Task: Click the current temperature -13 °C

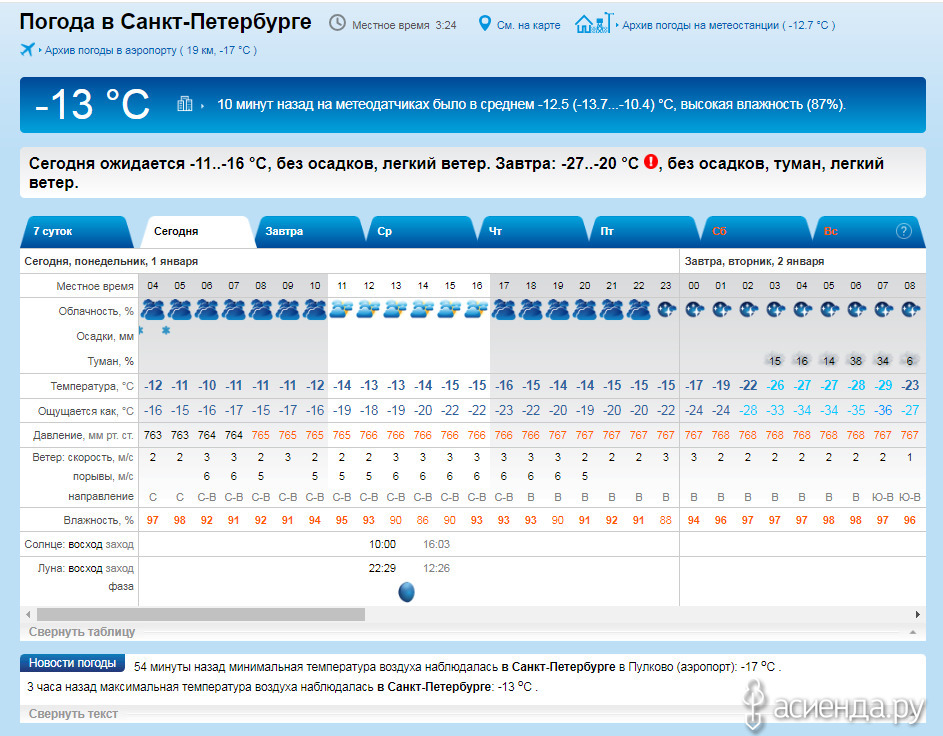Action: click(x=92, y=105)
